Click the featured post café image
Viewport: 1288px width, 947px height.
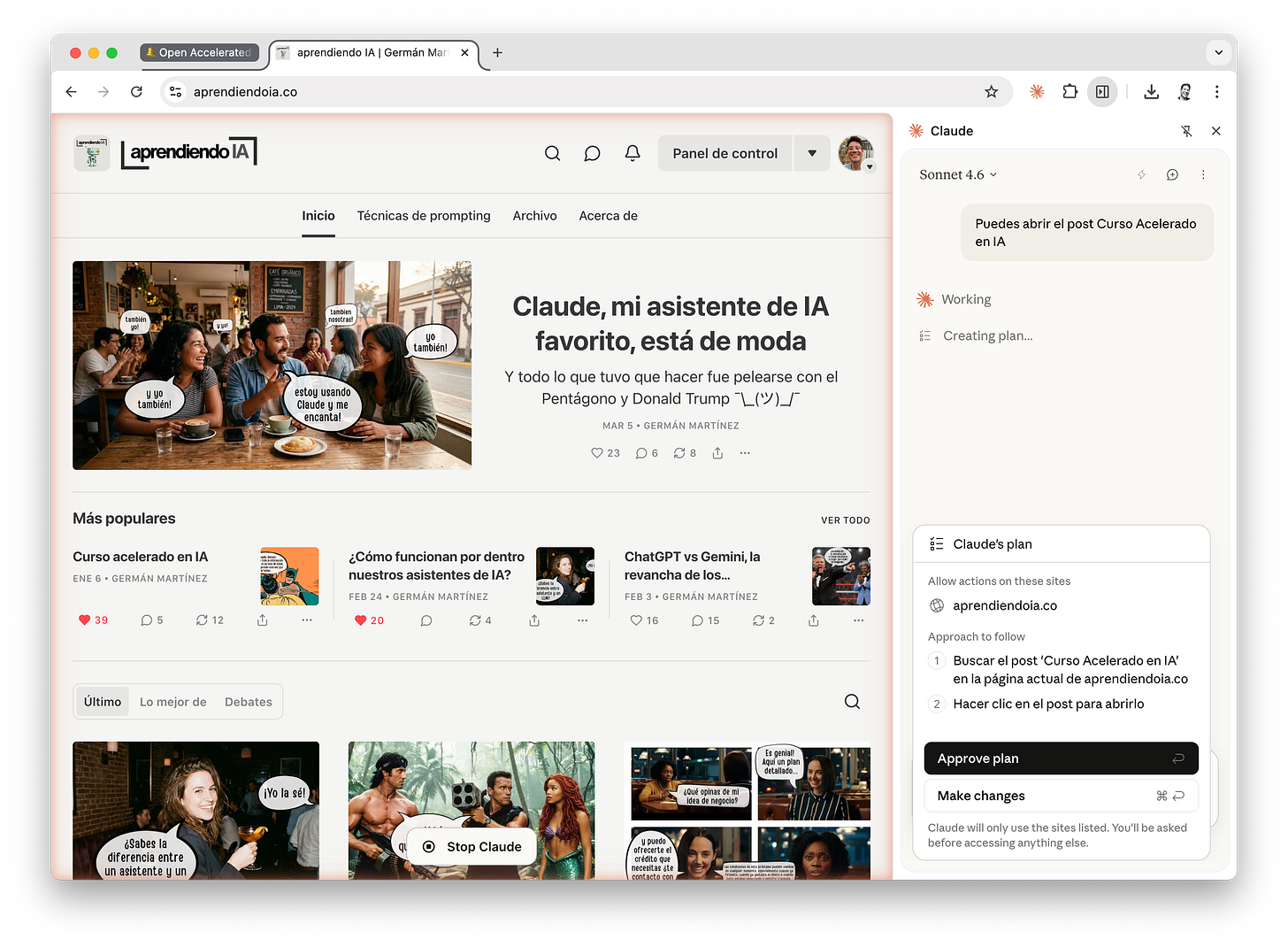point(272,365)
